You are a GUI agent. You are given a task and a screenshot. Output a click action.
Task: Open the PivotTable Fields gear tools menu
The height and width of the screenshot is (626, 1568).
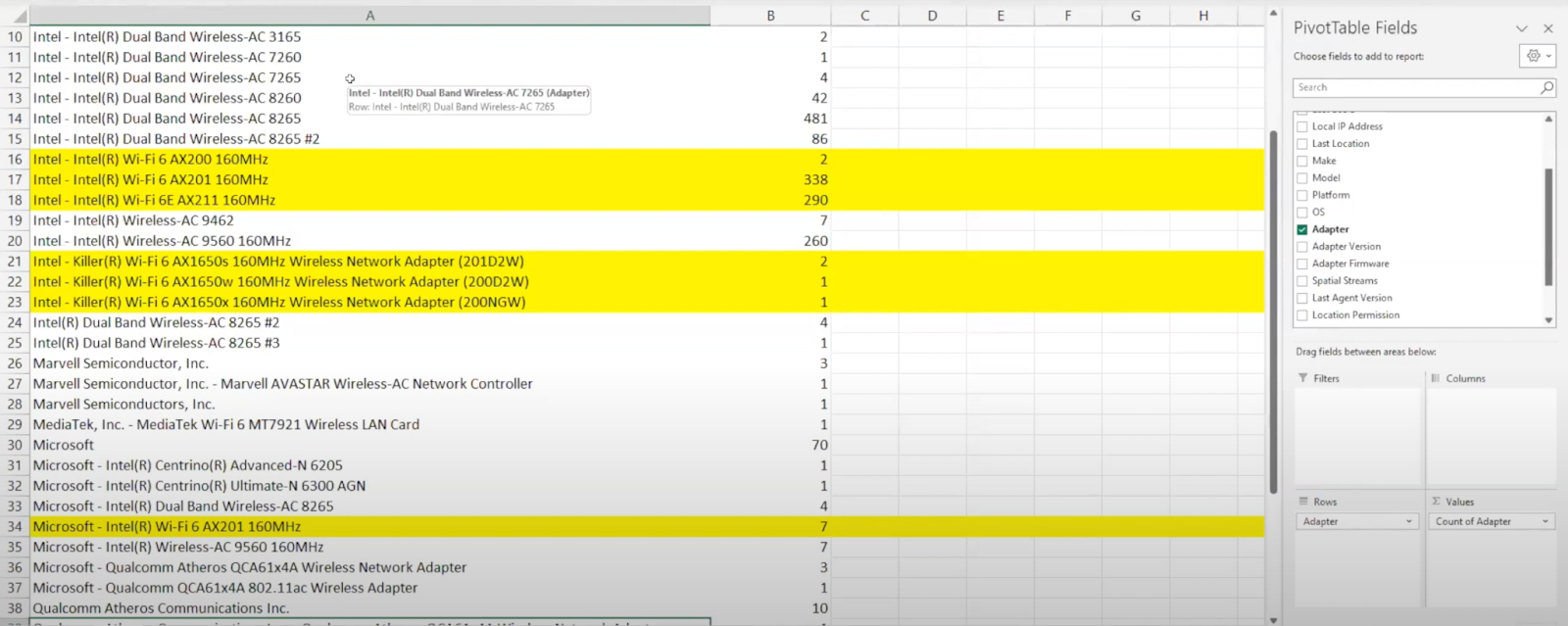click(x=1537, y=56)
